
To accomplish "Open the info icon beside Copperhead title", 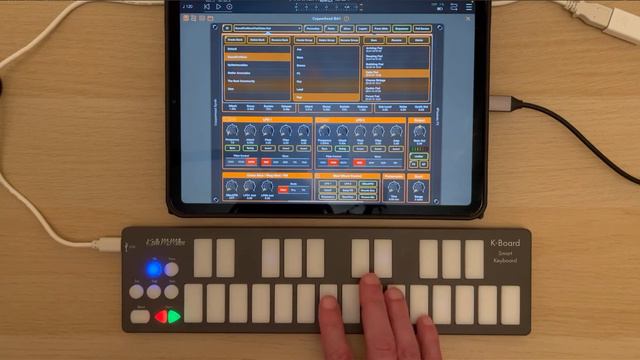I will tap(346, 18).
